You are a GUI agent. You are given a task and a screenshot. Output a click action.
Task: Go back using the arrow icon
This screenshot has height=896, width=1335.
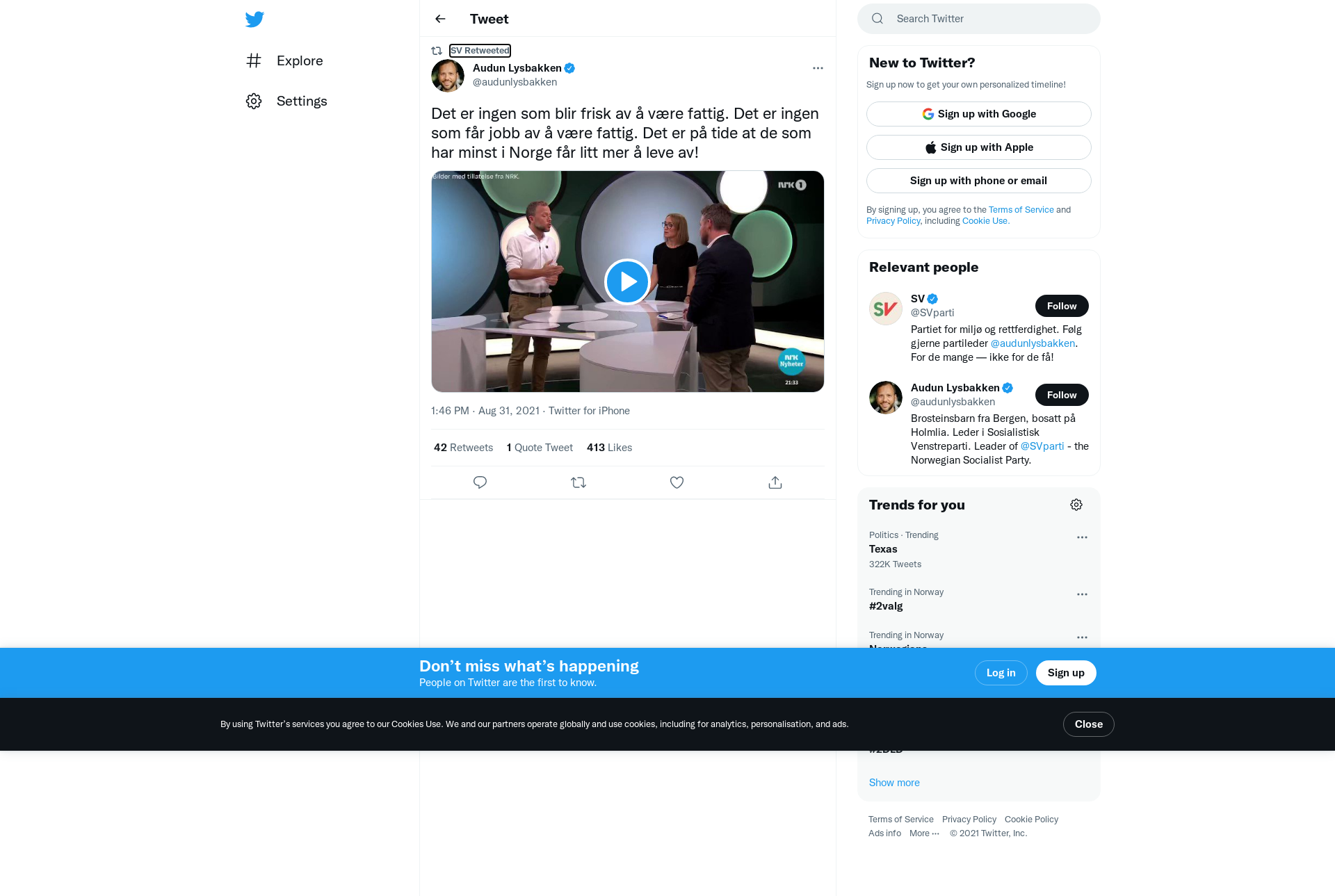440,19
